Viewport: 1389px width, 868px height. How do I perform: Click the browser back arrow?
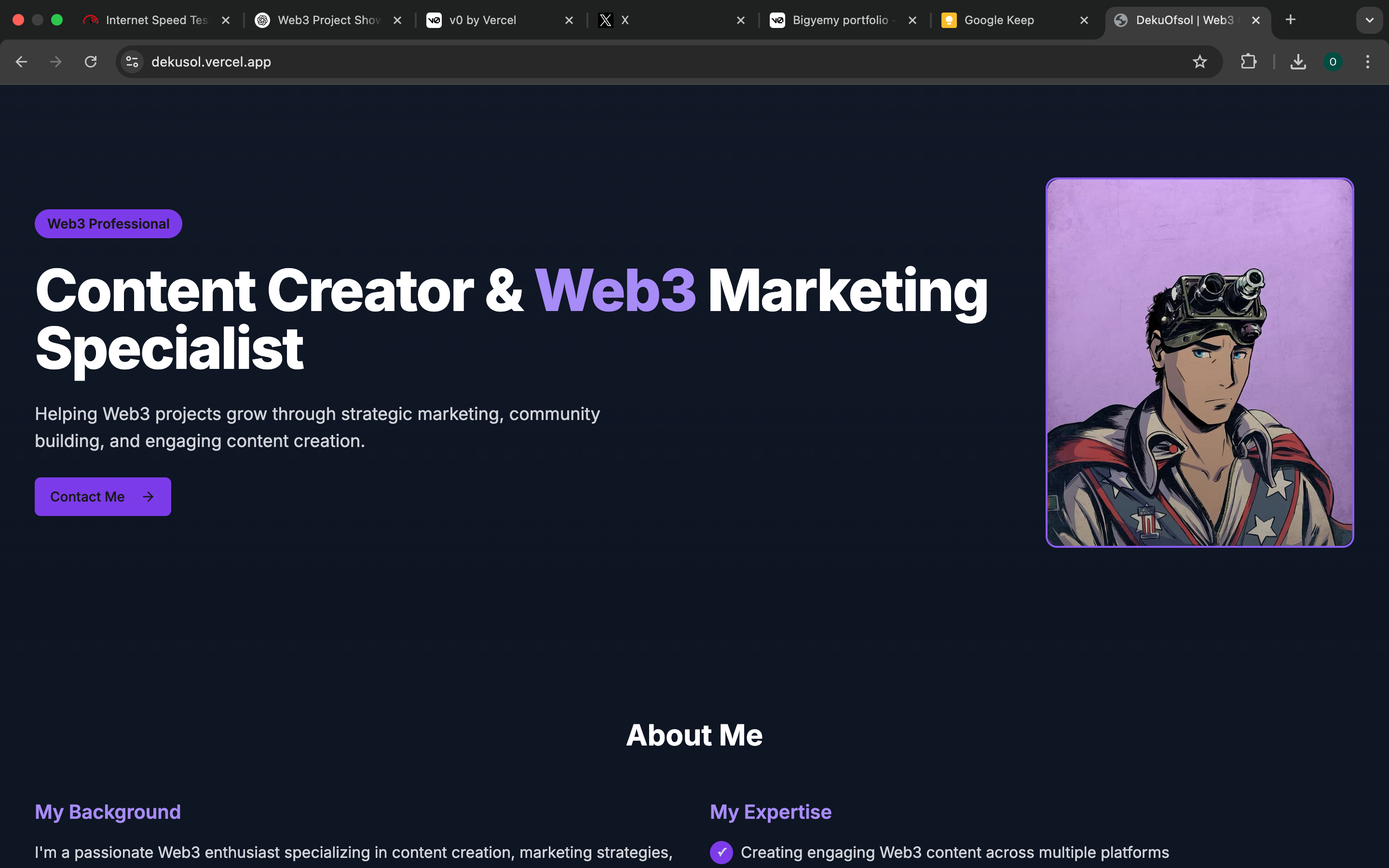tap(21, 61)
